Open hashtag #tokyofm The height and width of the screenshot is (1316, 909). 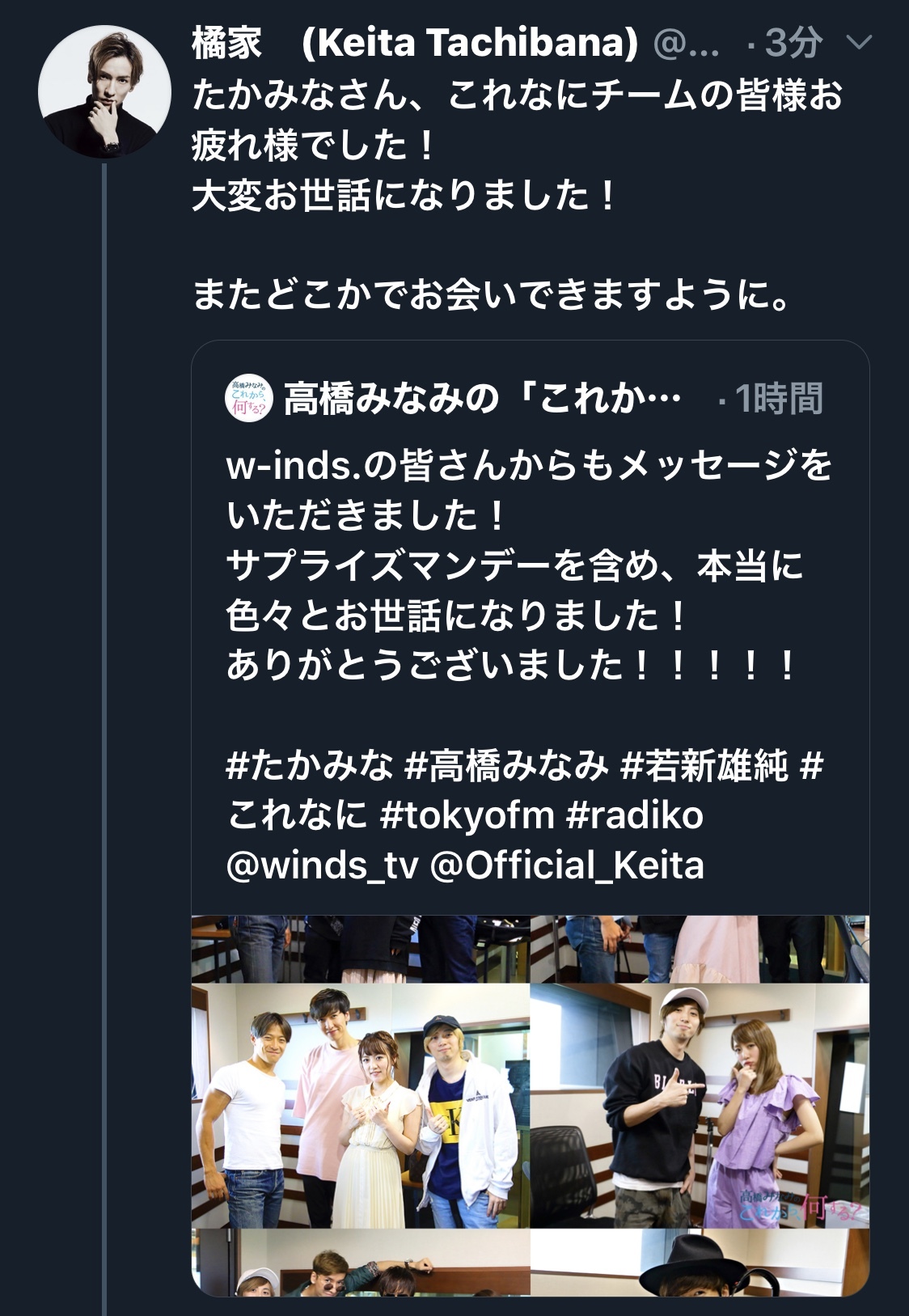[467, 815]
